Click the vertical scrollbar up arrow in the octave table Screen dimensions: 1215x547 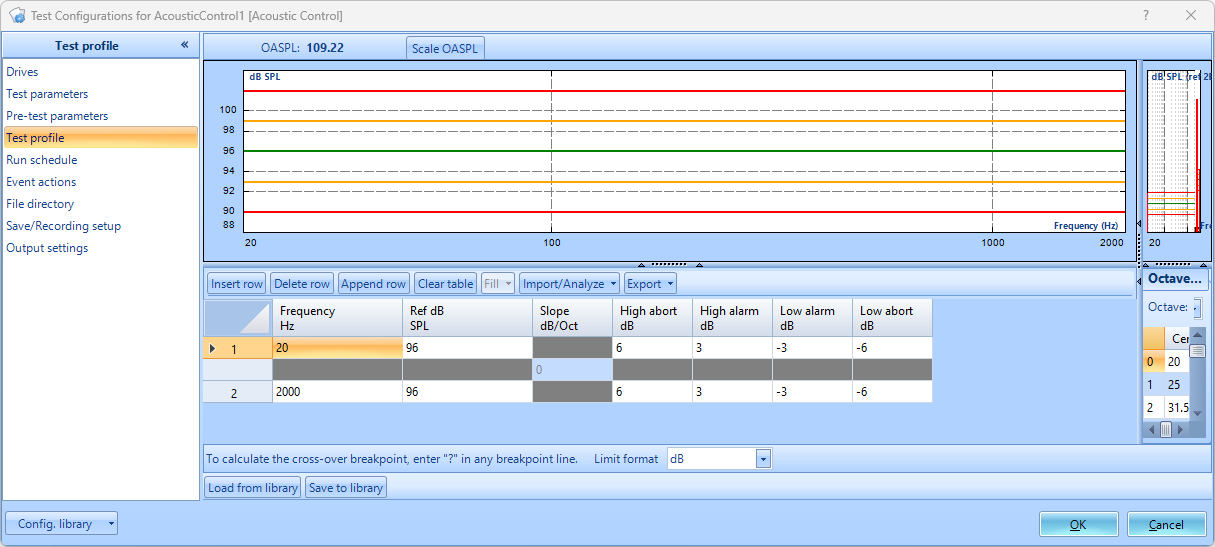(x=1197, y=335)
